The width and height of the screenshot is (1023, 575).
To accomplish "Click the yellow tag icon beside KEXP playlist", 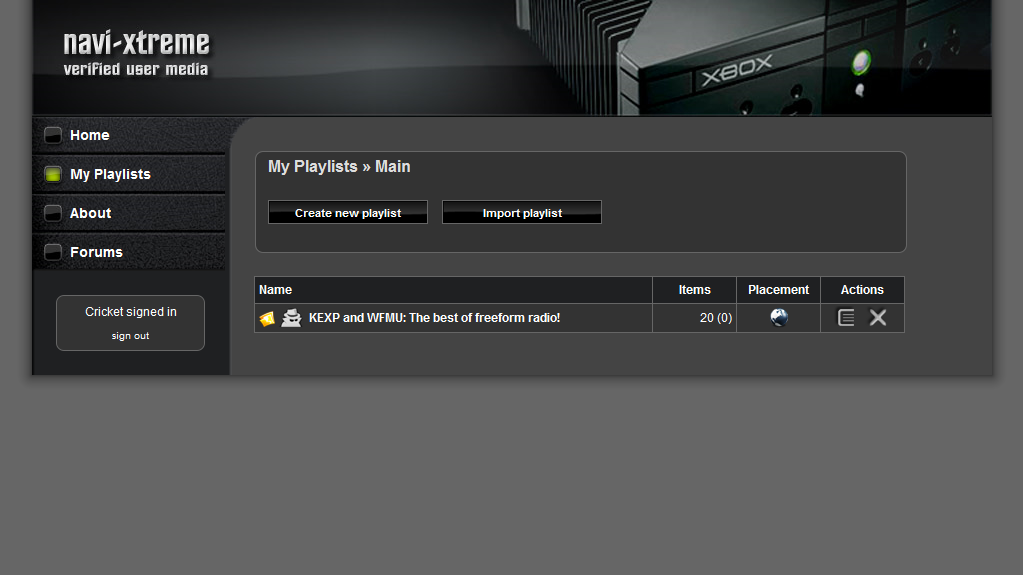I will click(267, 319).
